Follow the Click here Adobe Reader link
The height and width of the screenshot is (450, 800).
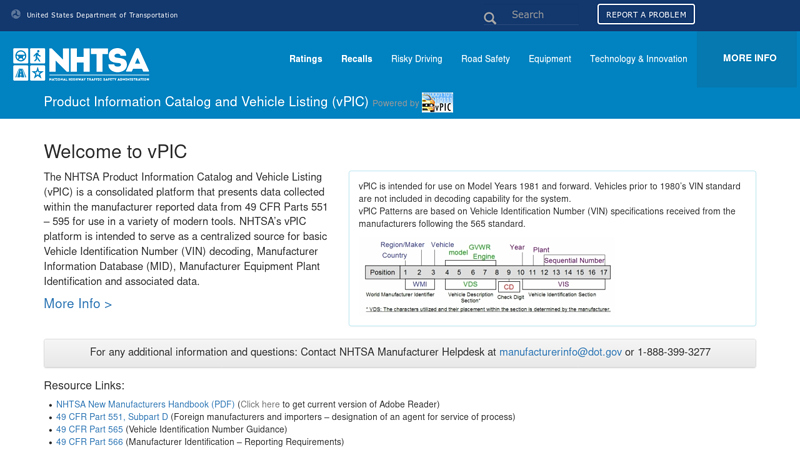point(260,404)
